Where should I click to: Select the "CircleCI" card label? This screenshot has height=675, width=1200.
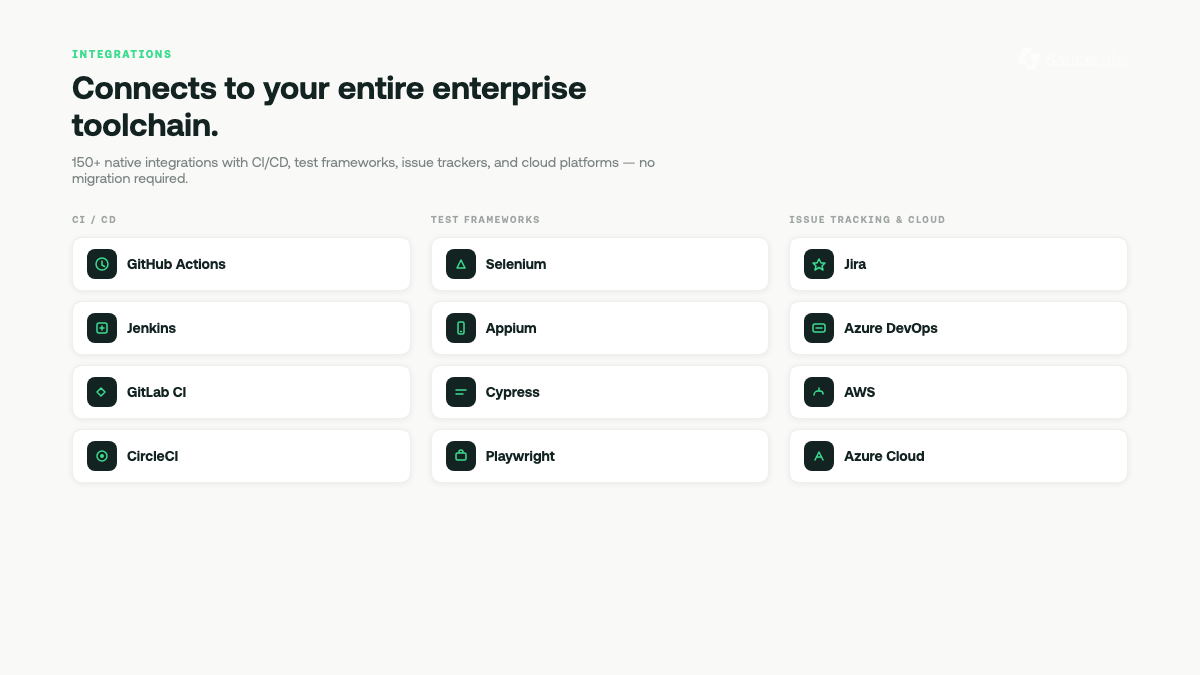point(152,456)
